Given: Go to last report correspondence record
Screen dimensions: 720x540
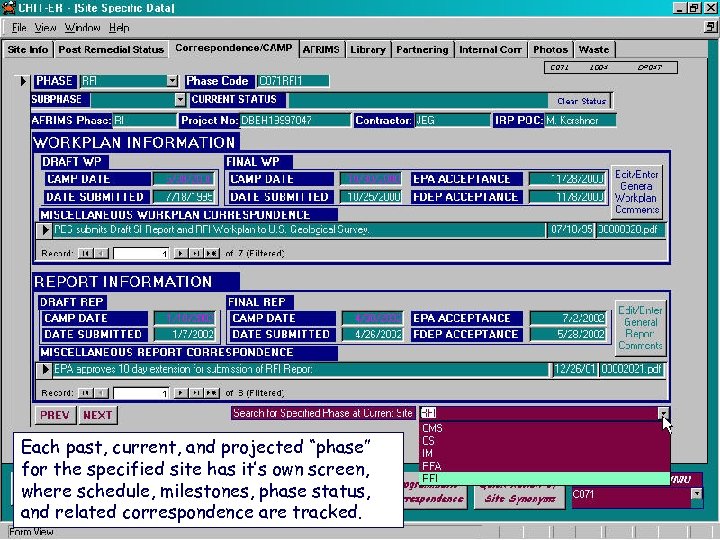Looking at the screenshot, I should (x=196, y=393).
